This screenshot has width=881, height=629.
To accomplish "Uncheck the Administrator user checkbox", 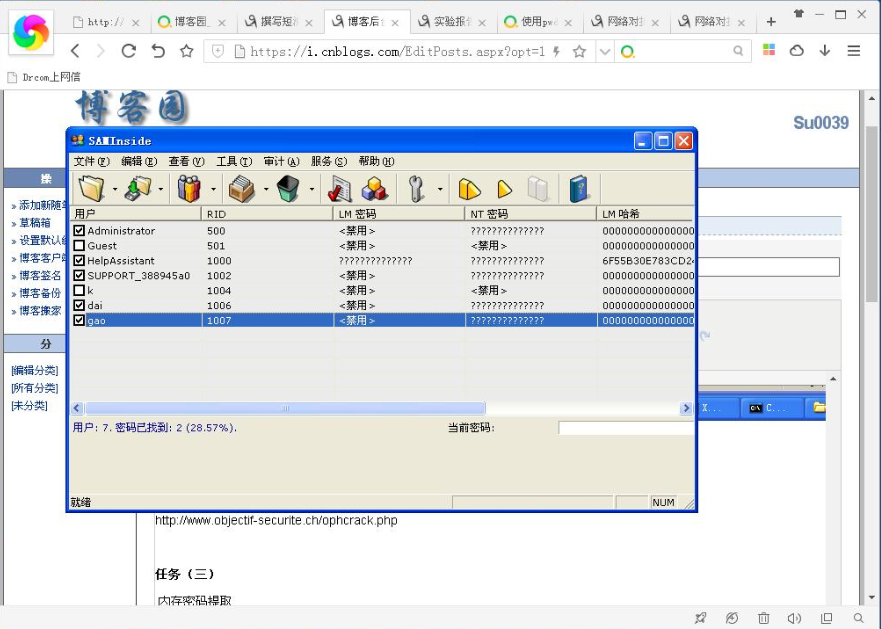I will coord(79,230).
